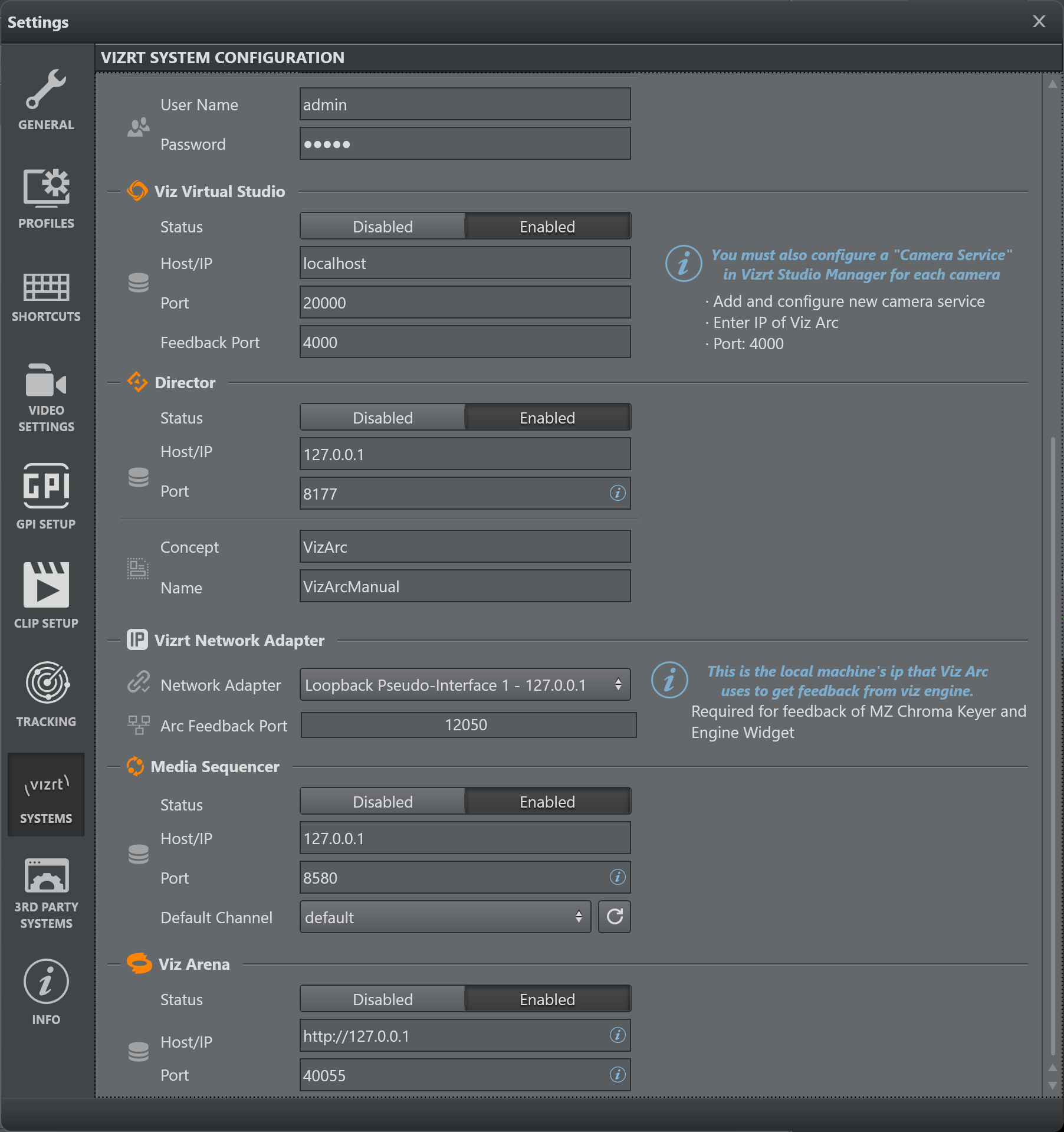
Task: Click Viz Virtual Studio Host/IP localhost field
Action: point(465,263)
